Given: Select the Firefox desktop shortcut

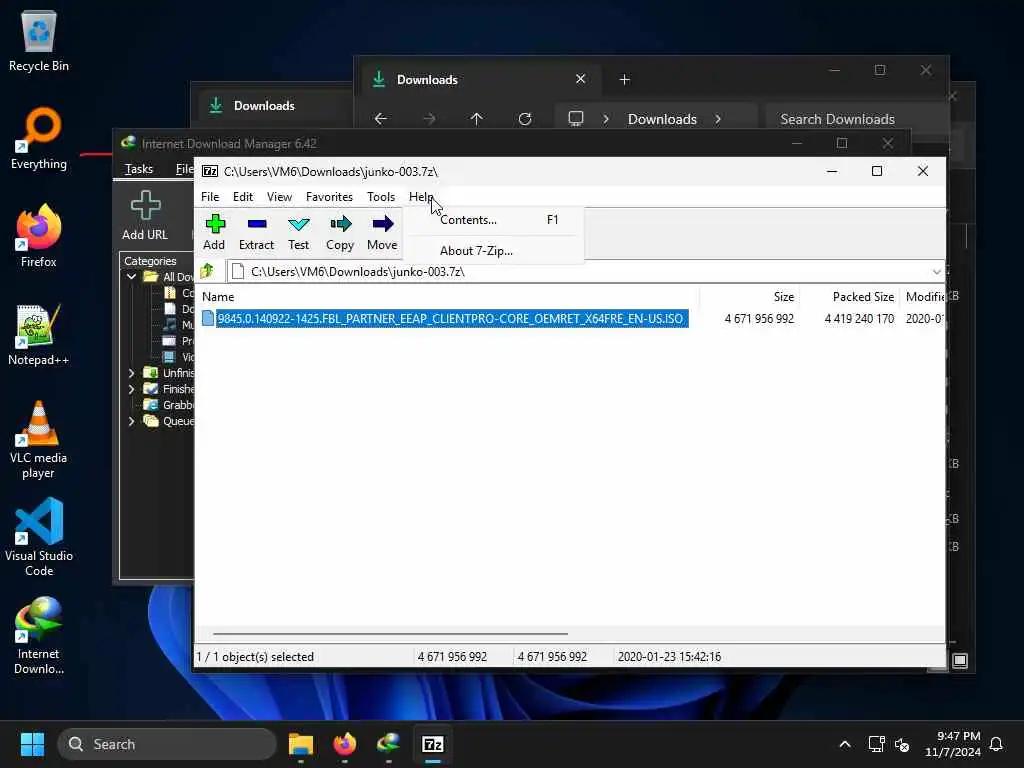Looking at the screenshot, I should tap(39, 236).
